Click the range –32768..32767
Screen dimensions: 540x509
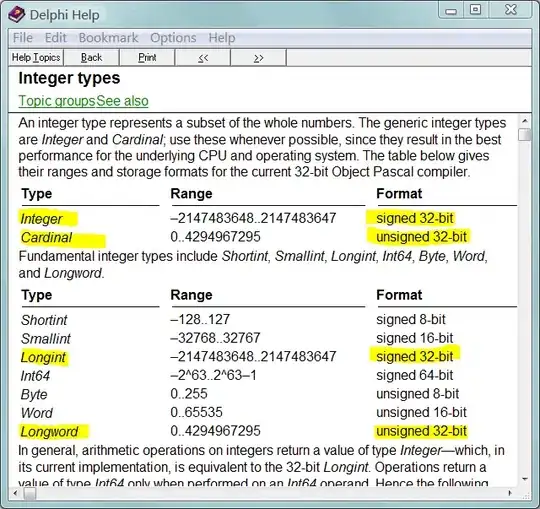[215, 338]
